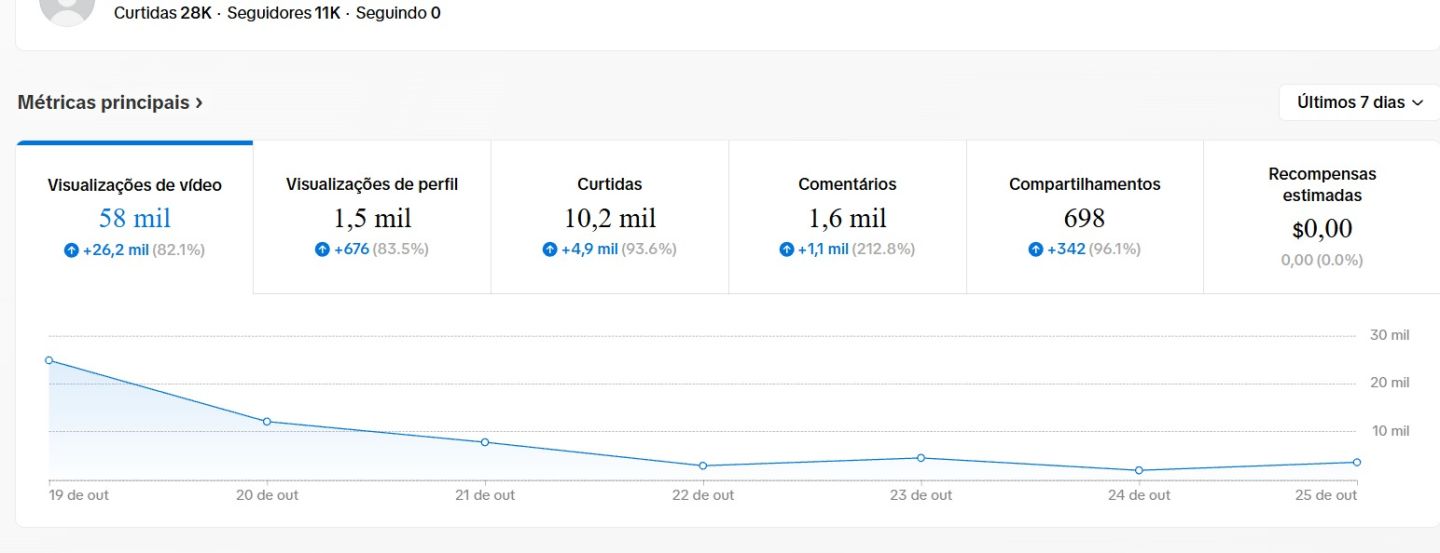Open the Métricas principais section
Image resolution: width=1440 pixels, height=553 pixels.
[110, 102]
